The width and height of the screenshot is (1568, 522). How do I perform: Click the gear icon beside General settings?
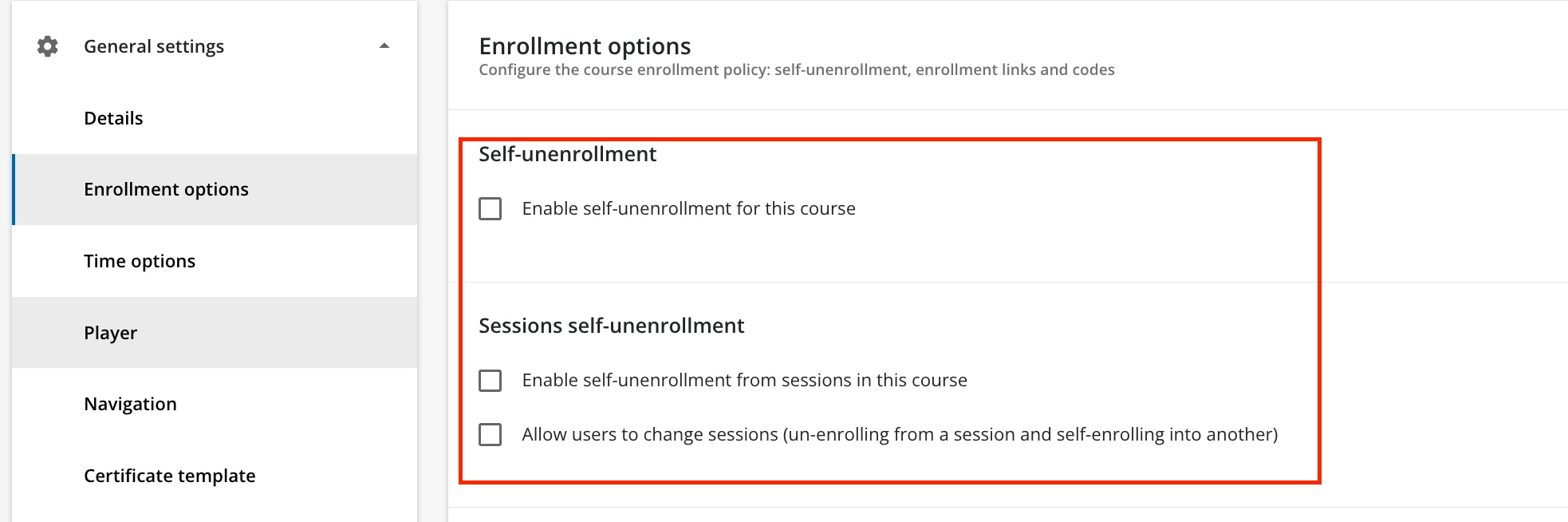point(48,46)
